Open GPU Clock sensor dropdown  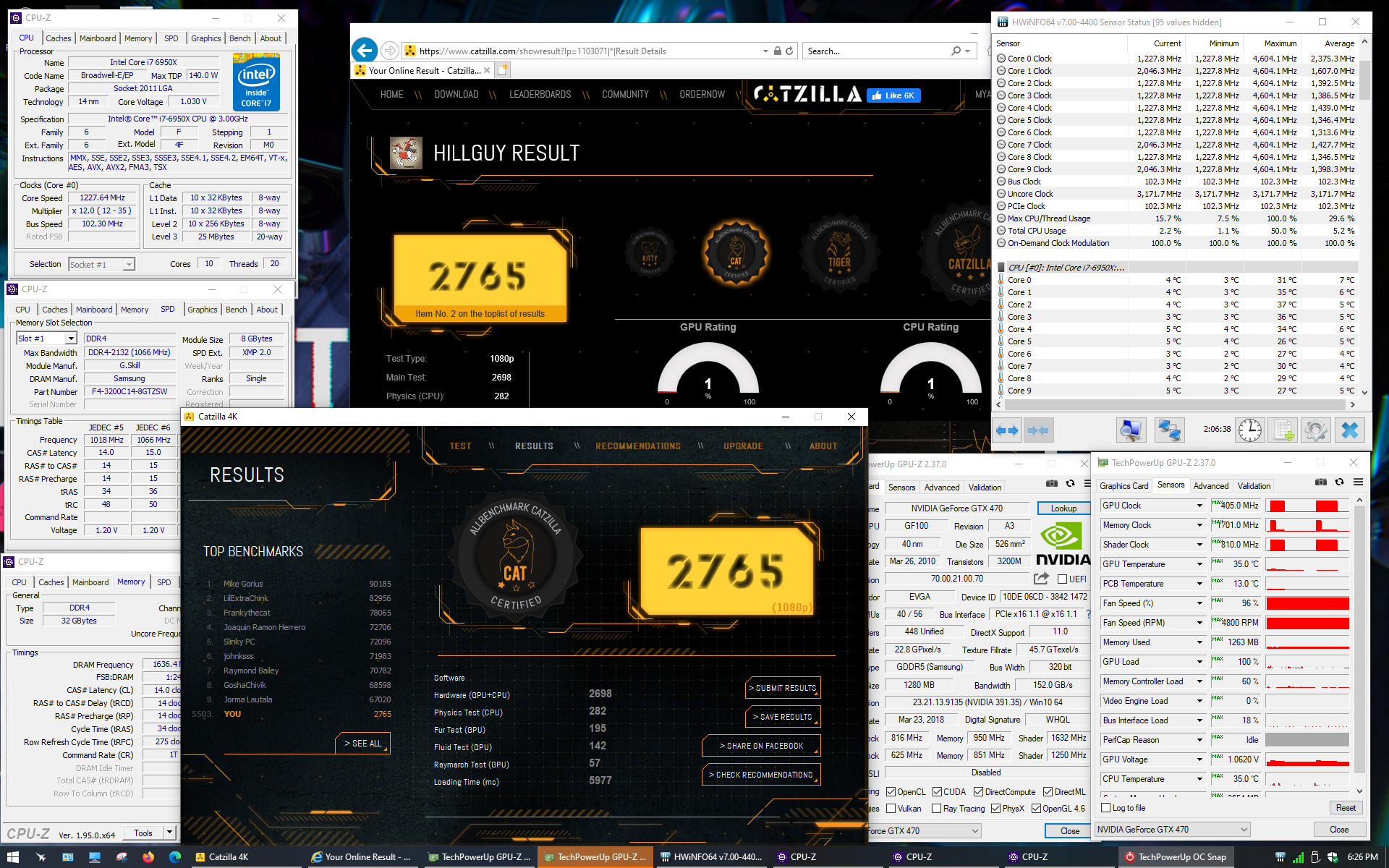tap(1199, 506)
